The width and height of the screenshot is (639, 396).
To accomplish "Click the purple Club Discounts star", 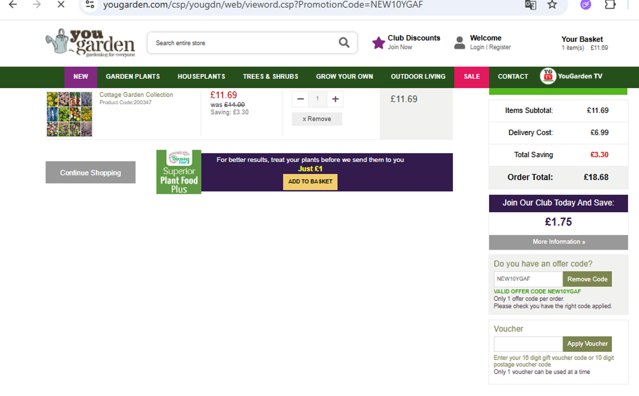I will [x=379, y=43].
